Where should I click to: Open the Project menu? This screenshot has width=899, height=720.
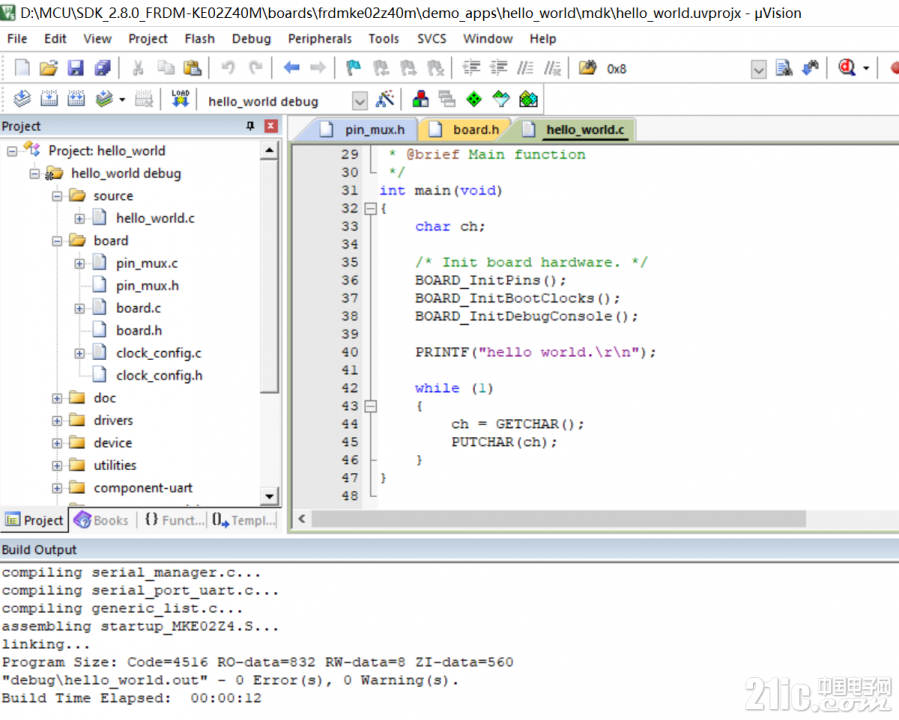point(148,38)
